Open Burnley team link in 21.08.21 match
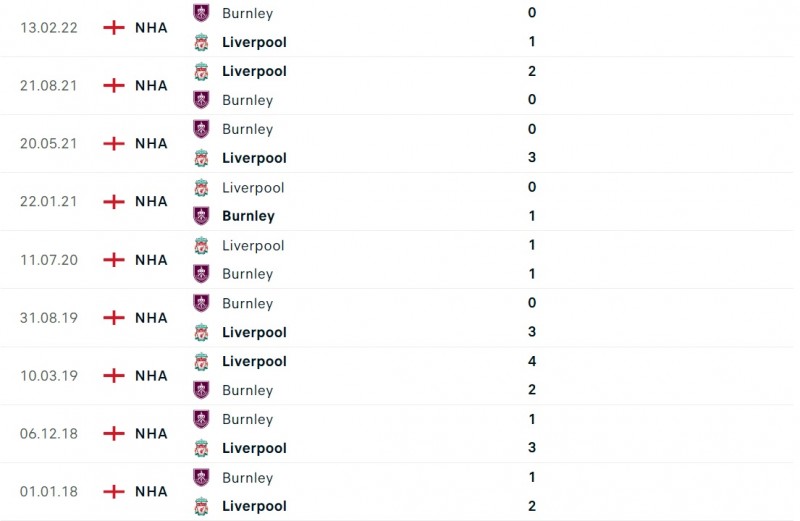The width and height of the screenshot is (800, 521). point(247,100)
